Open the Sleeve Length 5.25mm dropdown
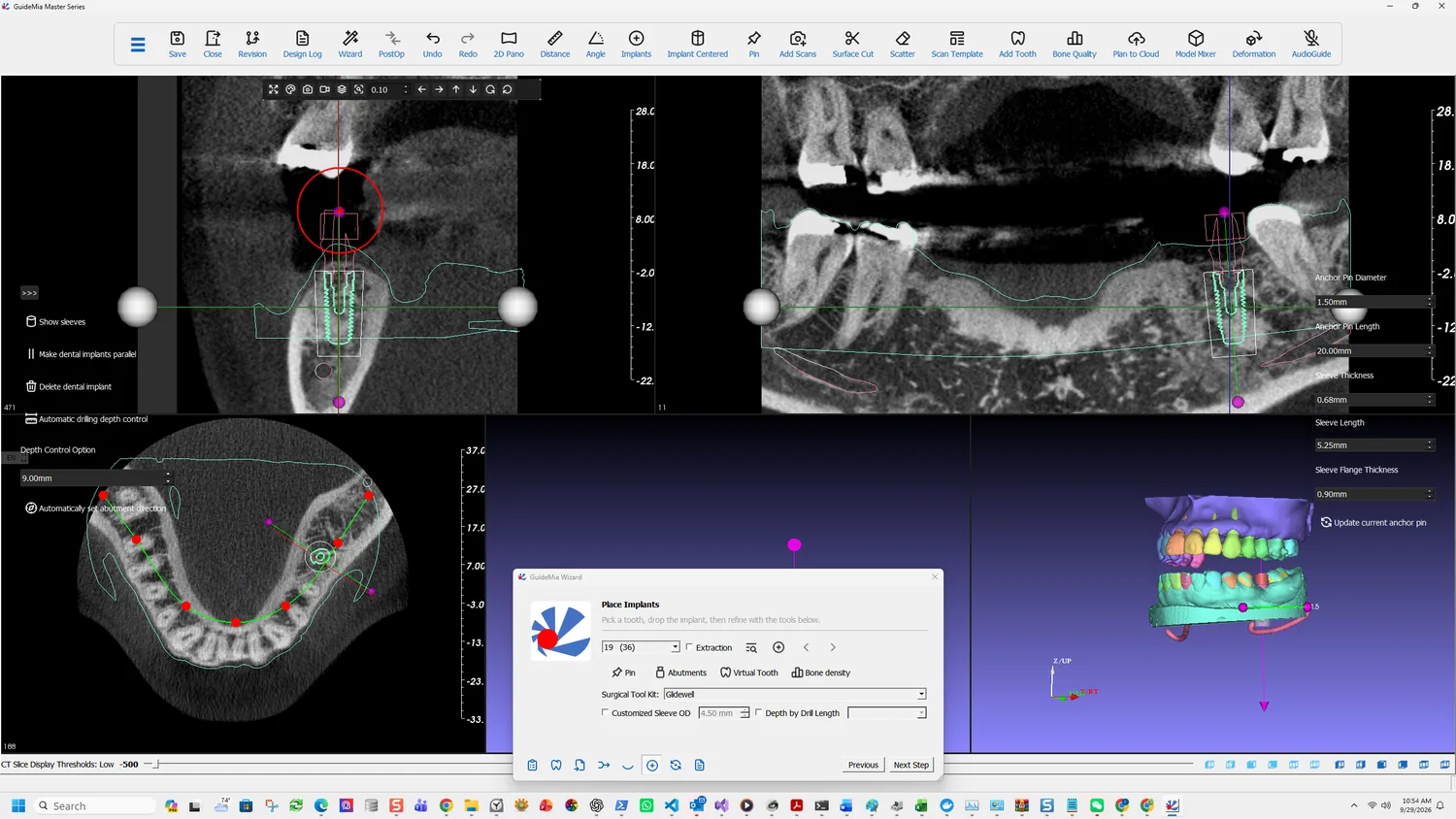 tap(1373, 445)
